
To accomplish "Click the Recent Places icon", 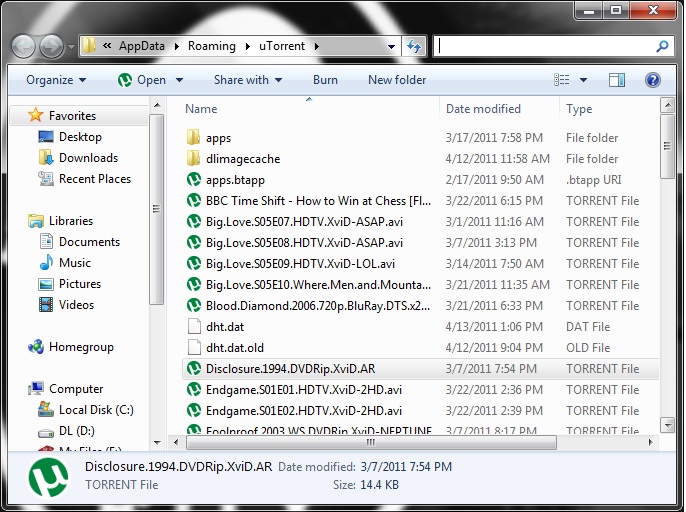I will coord(46,179).
